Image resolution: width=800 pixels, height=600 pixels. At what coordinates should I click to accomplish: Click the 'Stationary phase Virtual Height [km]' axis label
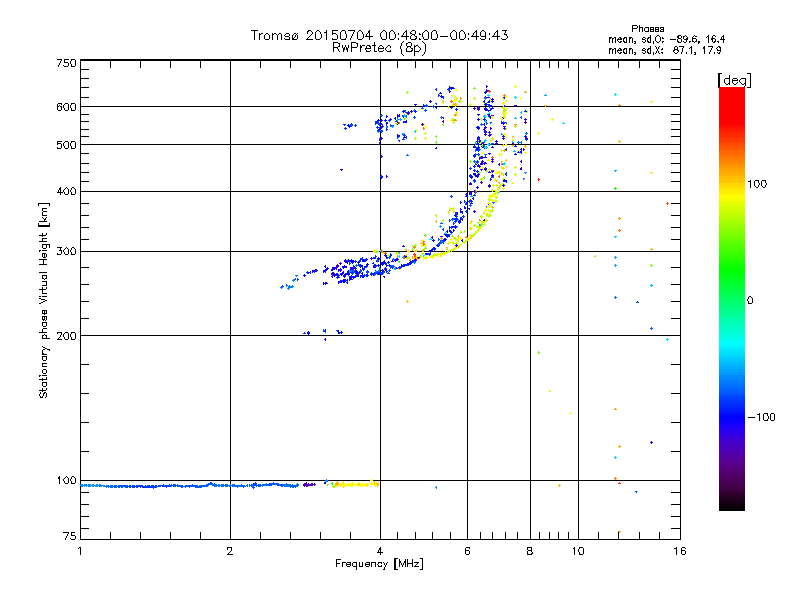pyautogui.click(x=44, y=300)
